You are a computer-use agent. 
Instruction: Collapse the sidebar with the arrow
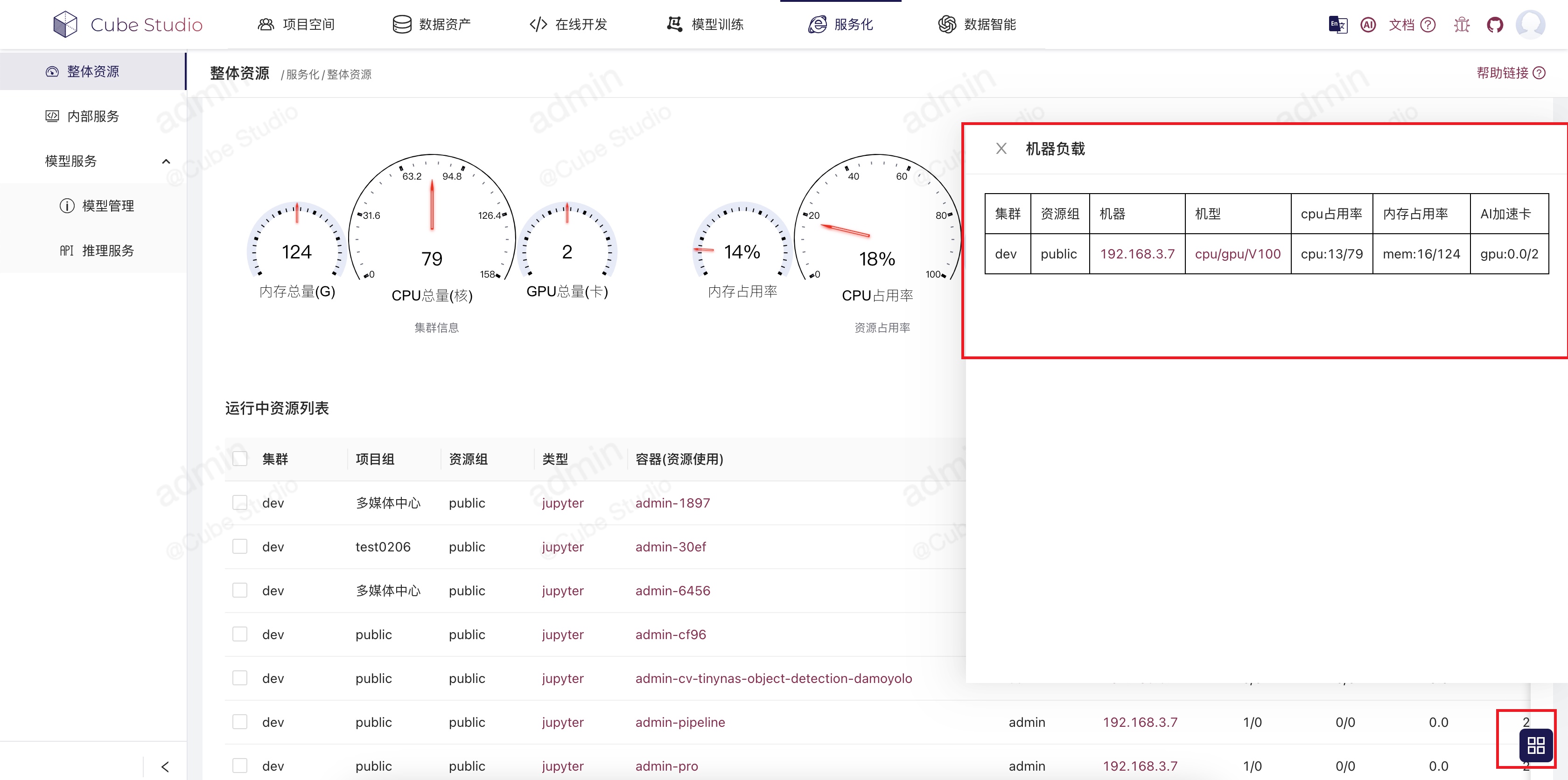click(x=165, y=766)
